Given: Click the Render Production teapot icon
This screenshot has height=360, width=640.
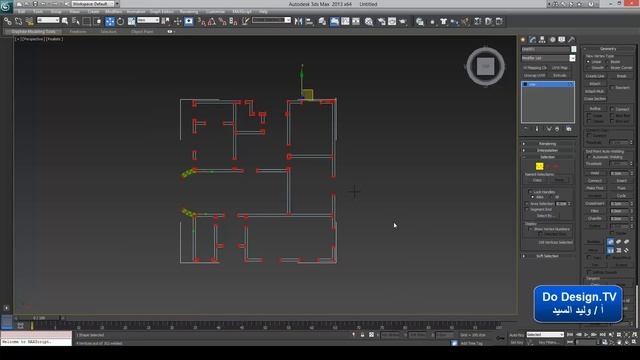Looking at the screenshot, I should tap(403, 21).
